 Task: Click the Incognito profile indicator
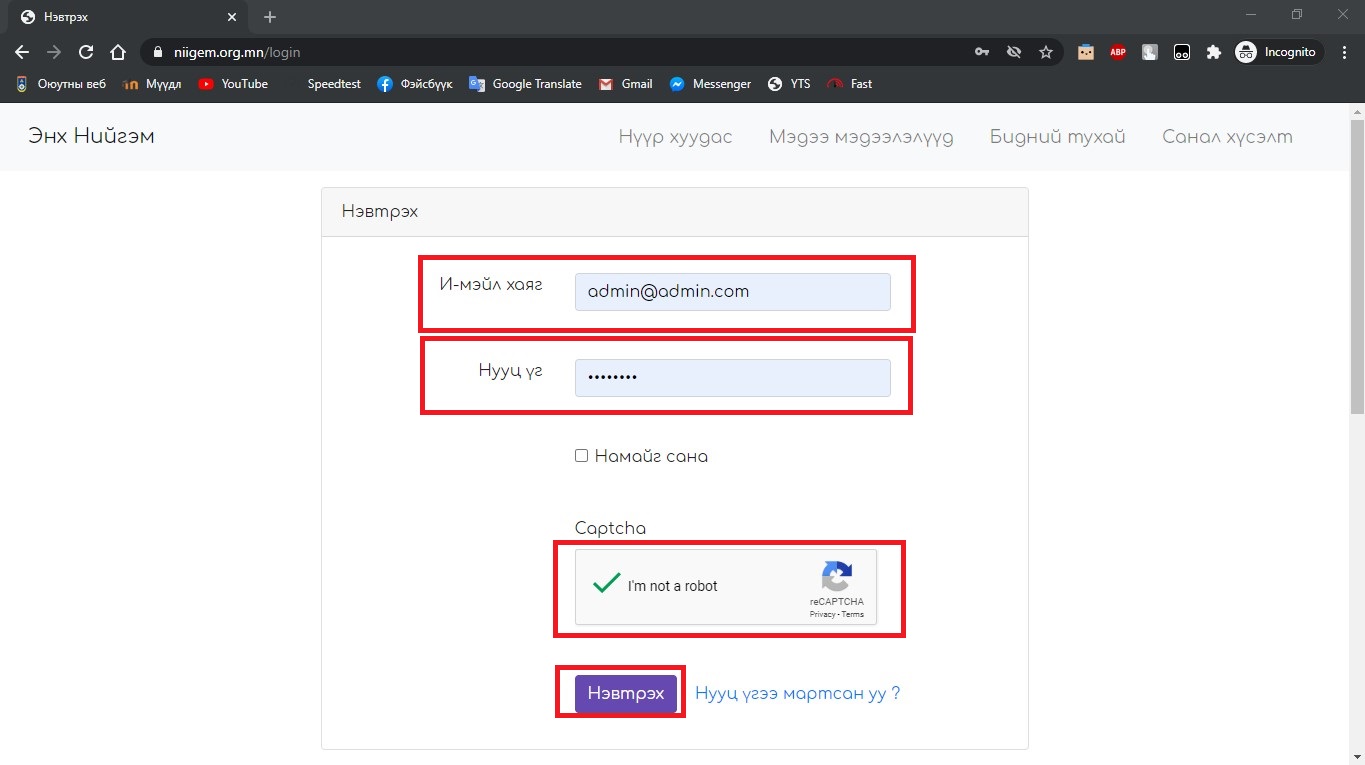pyautogui.click(x=1277, y=52)
